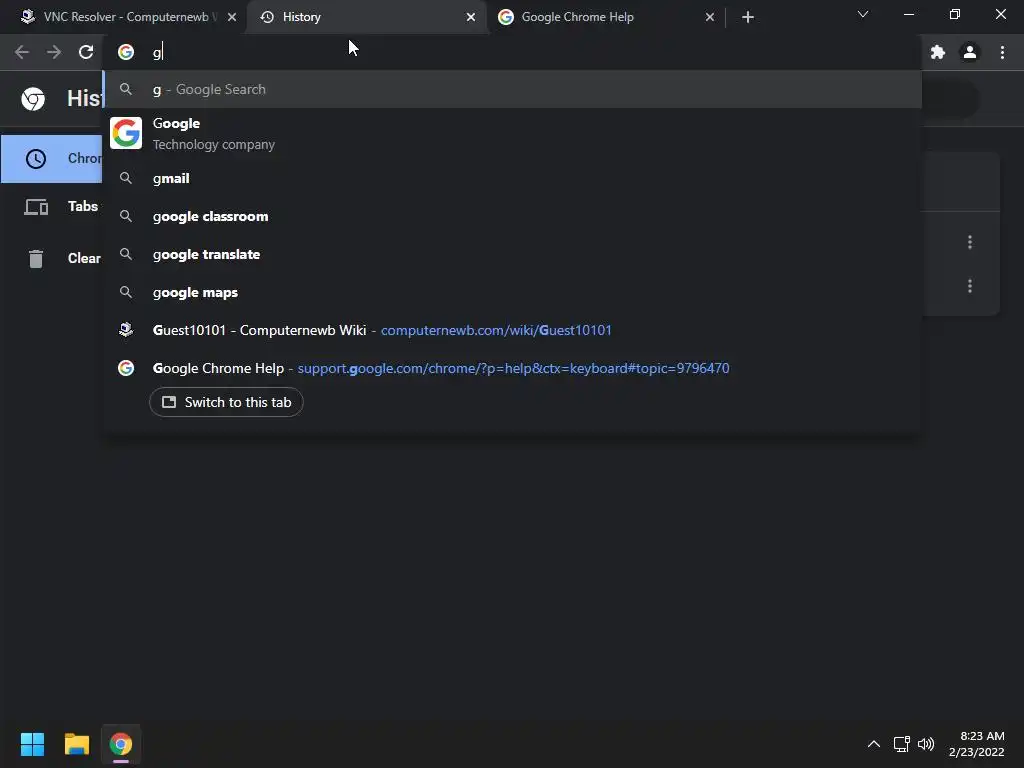Show hidden system tray icons
This screenshot has height=768, width=1024.
(874, 744)
